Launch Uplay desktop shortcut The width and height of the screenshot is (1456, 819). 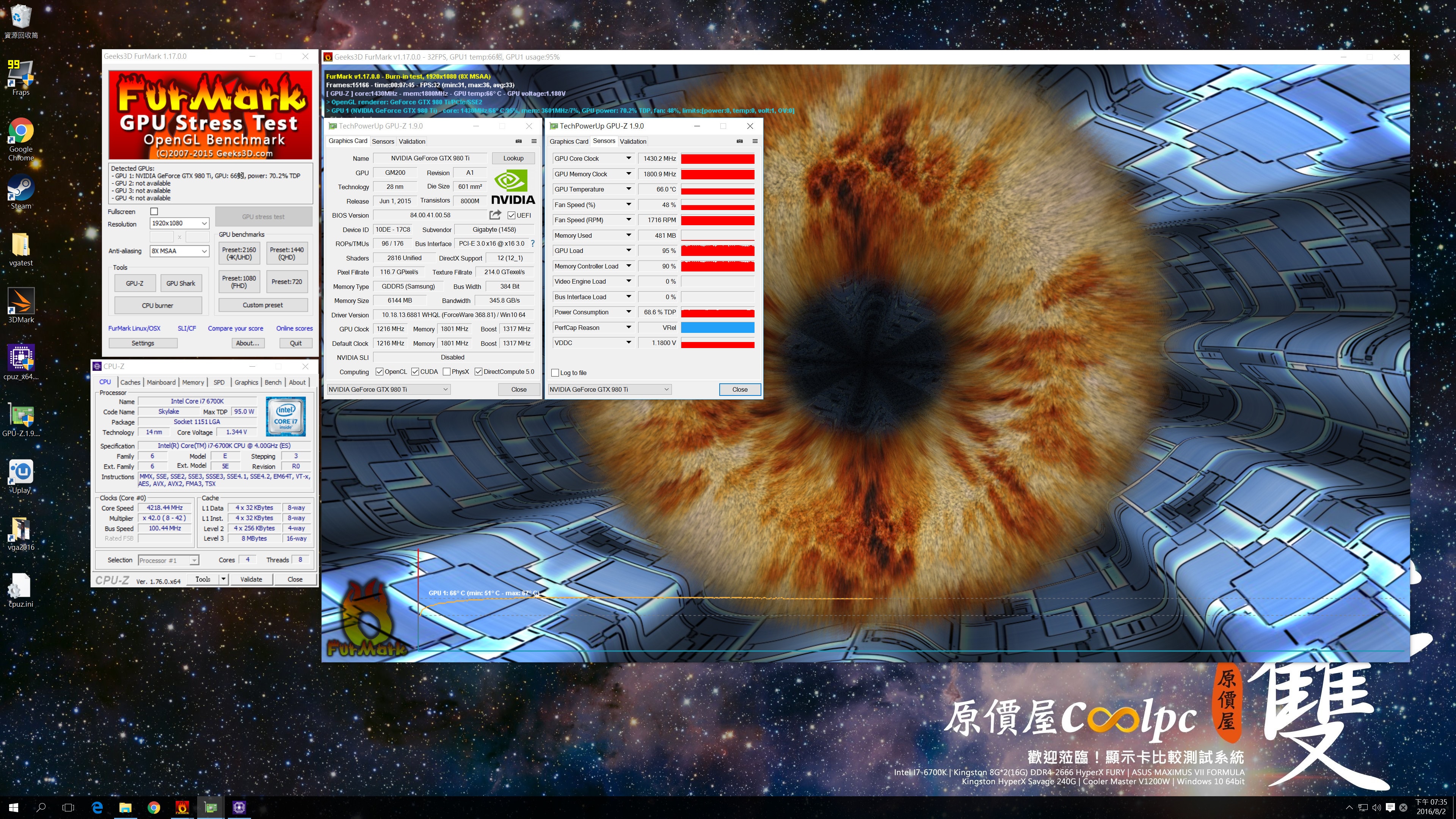click(x=21, y=477)
